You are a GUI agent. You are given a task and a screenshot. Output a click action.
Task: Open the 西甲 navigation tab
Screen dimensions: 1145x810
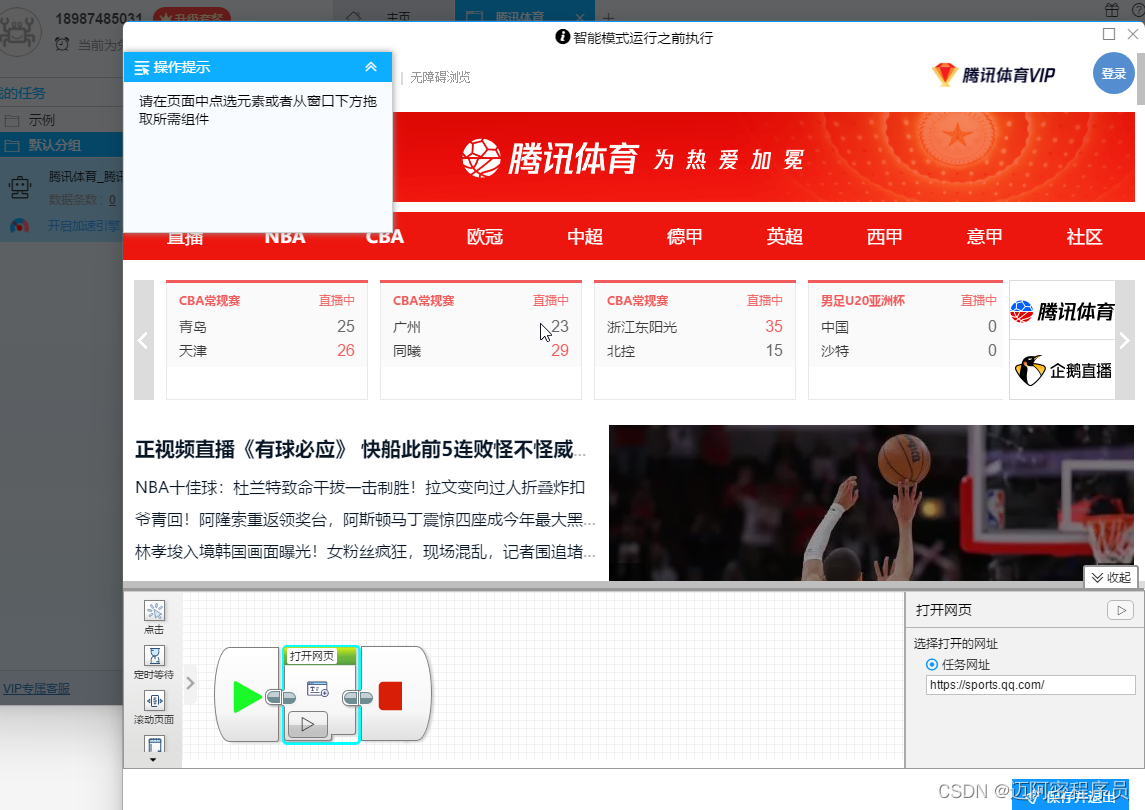[x=884, y=237]
